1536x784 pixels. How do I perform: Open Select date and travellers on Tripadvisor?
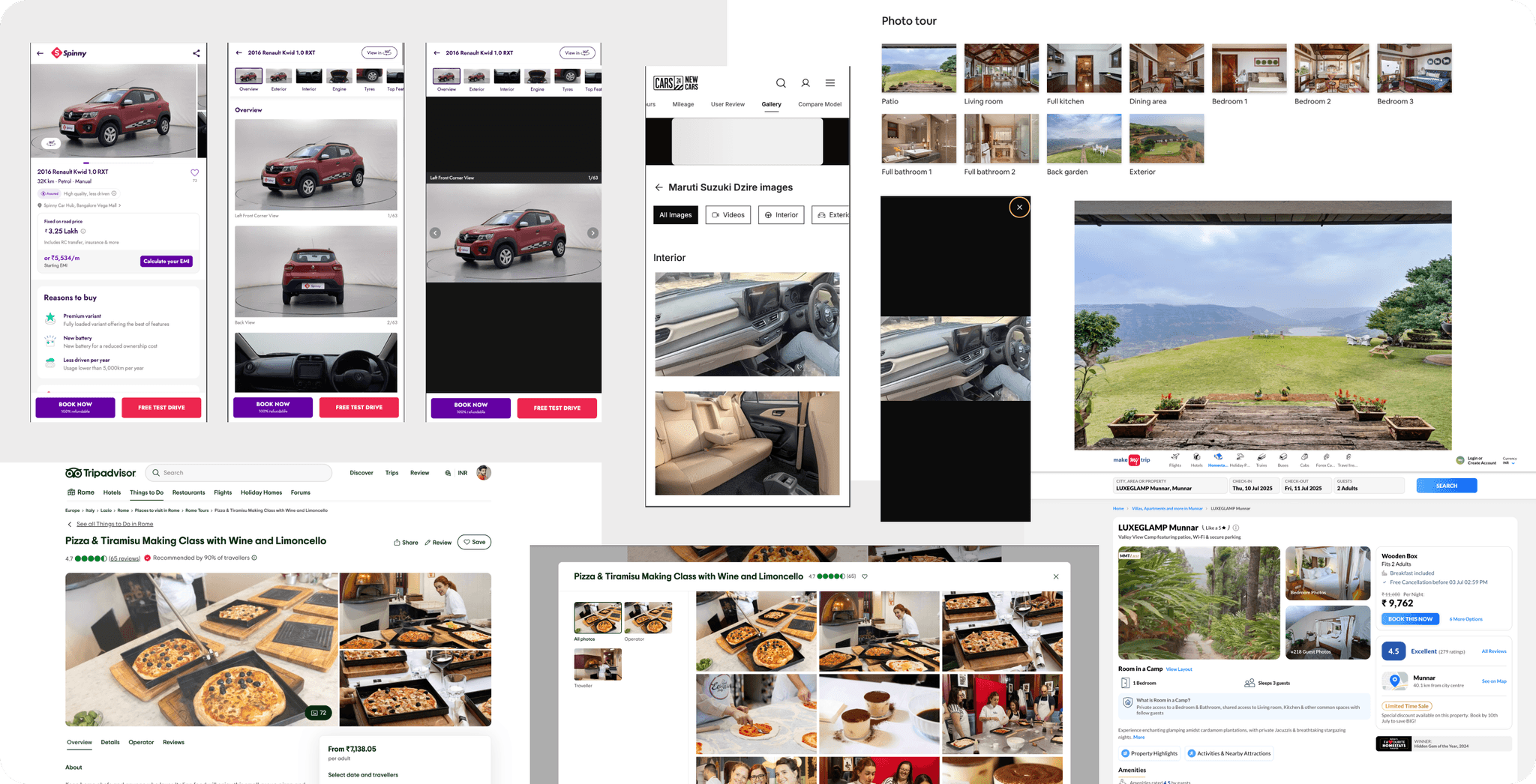click(363, 775)
